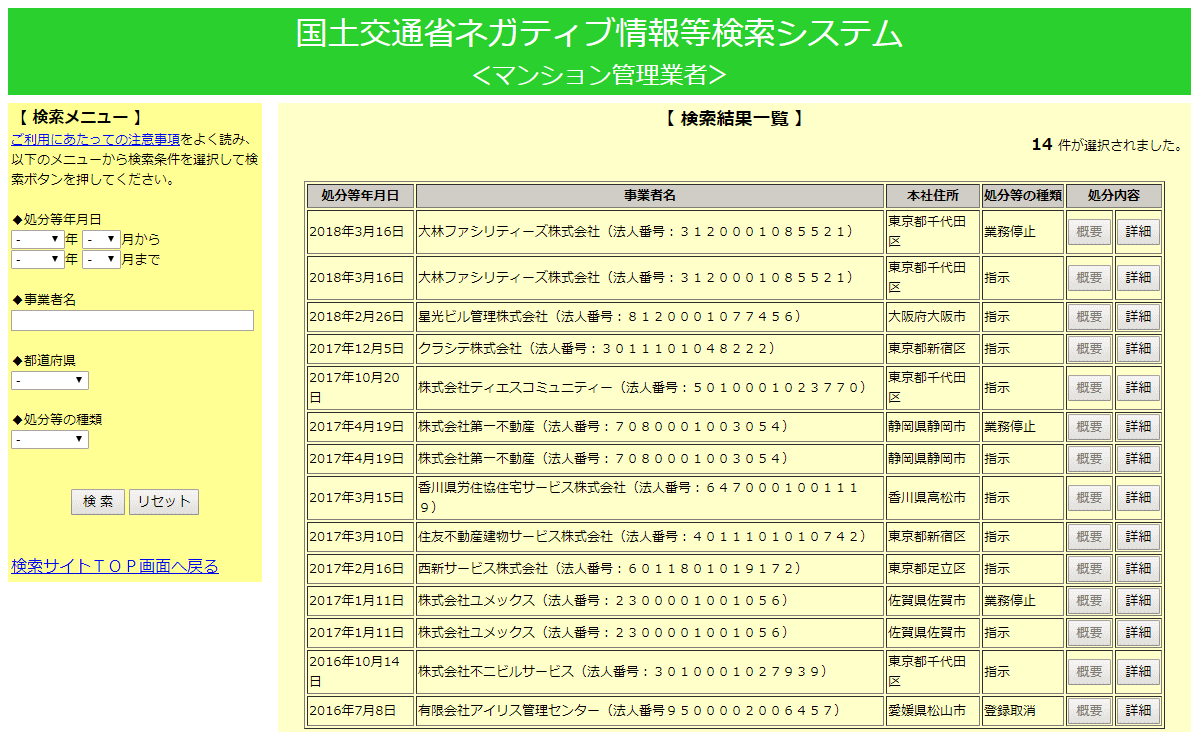Screen dimensions: 1195x740
Task: Click 概要 for 西新サービス株式会社 row
Action: [x=1089, y=569]
